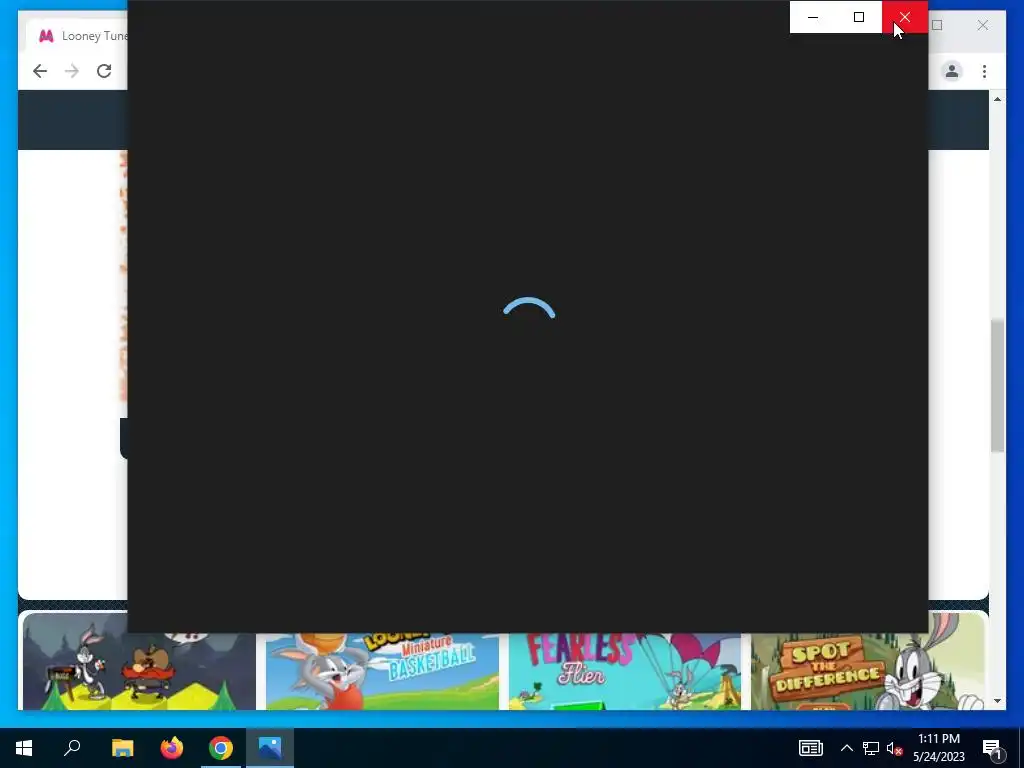Open the Windows Start menu
Image resolution: width=1024 pixels, height=768 pixels.
tap(24, 748)
